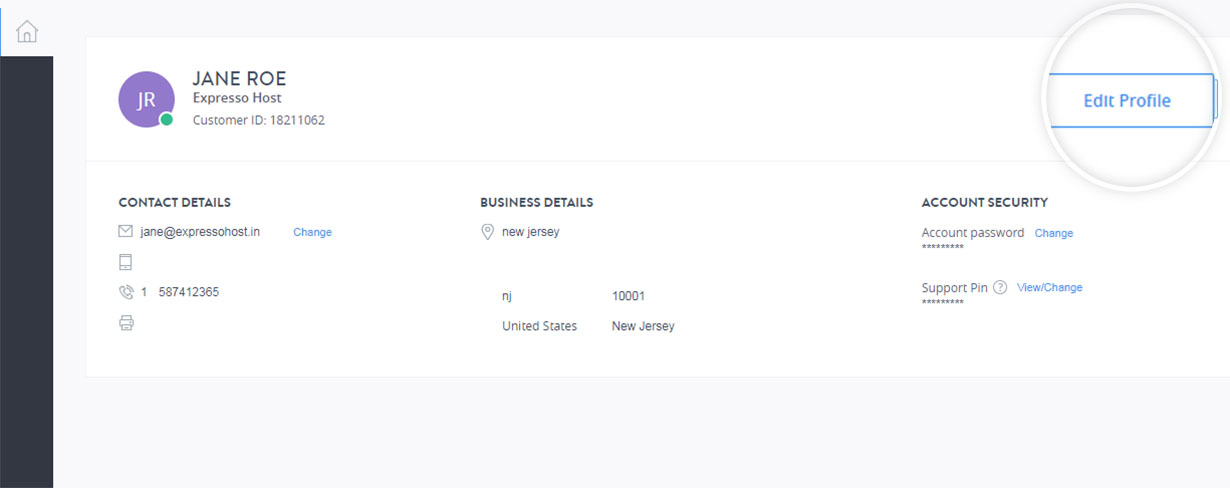Change the contact email address
This screenshot has width=1230, height=488.
312,232
